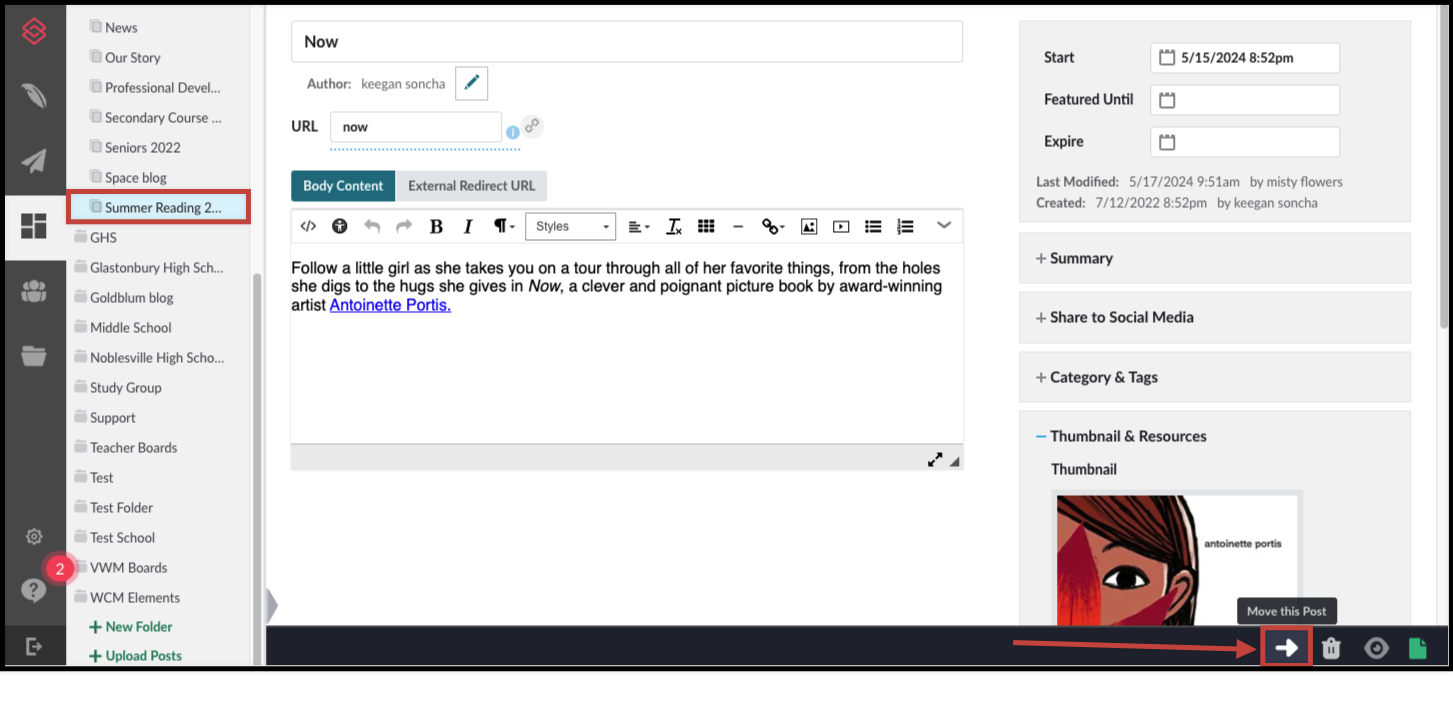The image size is (1453, 715).
Task: Open the Antoinette Portis link
Action: tap(390, 305)
